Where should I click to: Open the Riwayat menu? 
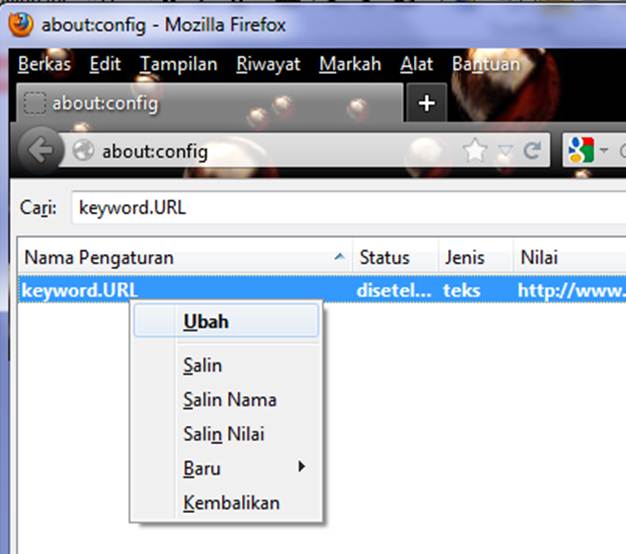[268, 64]
